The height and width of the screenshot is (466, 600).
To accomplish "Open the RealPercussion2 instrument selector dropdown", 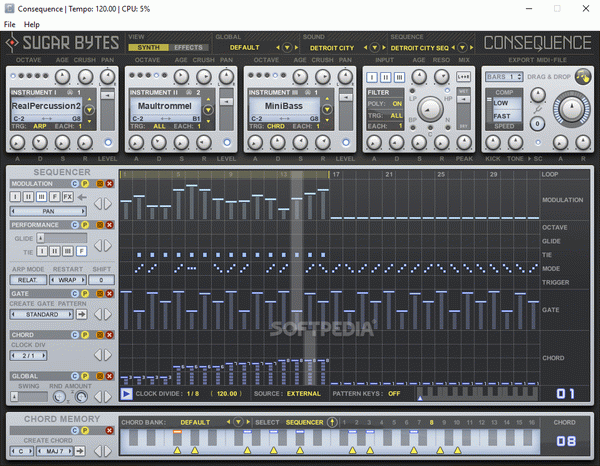I will pos(89,110).
